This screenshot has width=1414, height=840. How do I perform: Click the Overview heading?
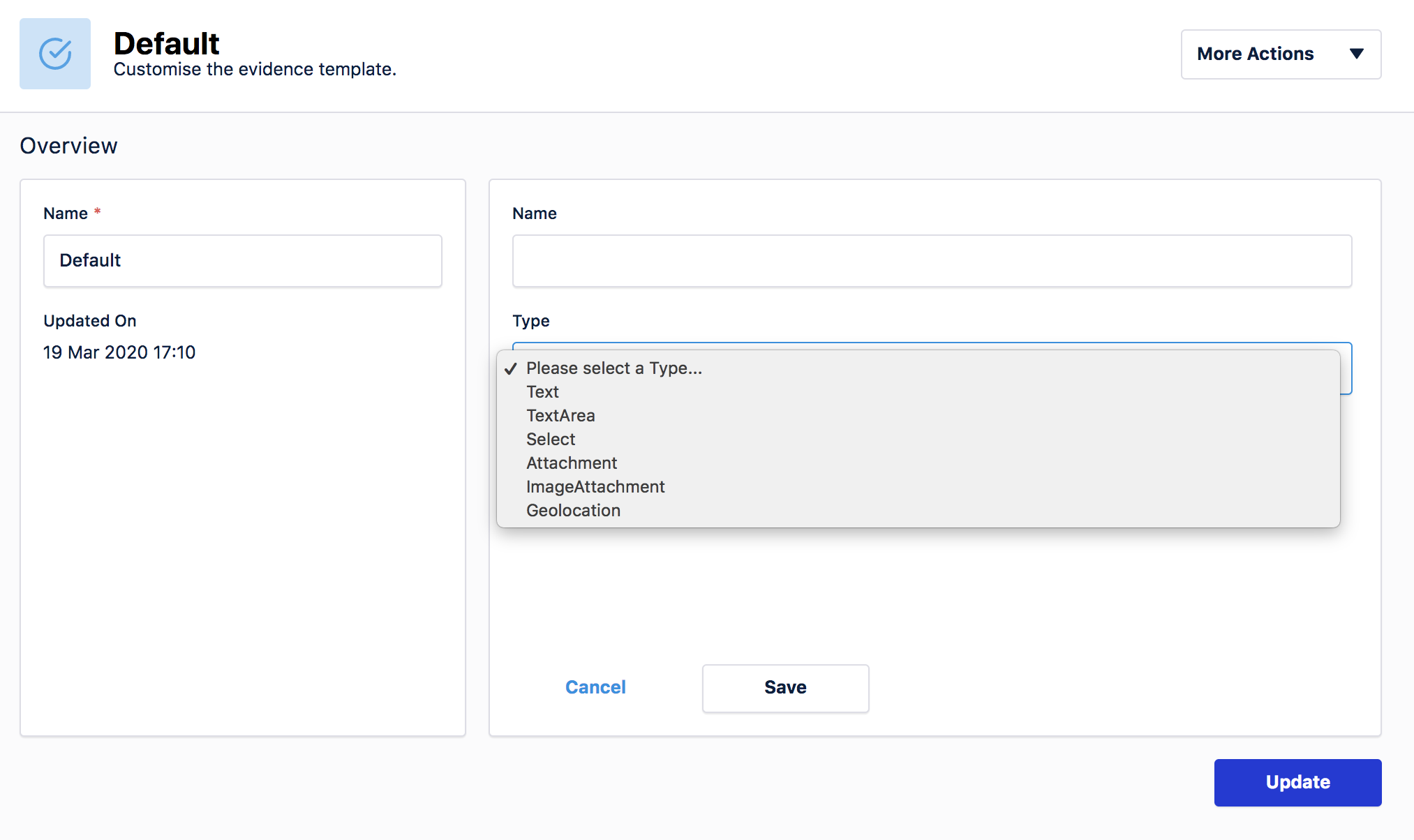[68, 146]
